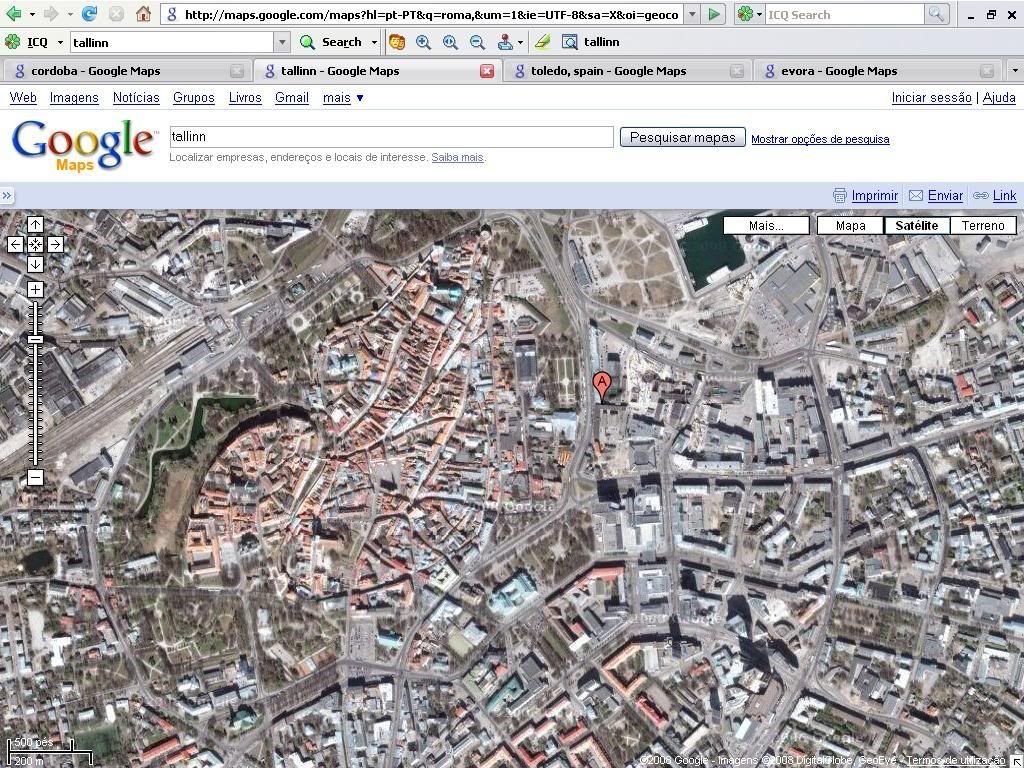
Task: Pan the map left with the arrow
Action: coord(15,244)
